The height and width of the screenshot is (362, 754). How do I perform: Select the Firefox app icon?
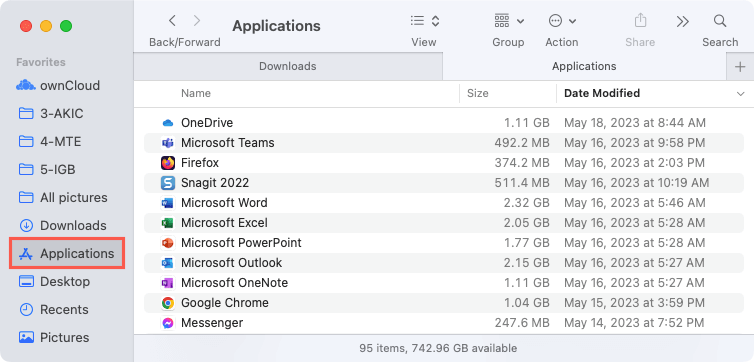(167, 163)
